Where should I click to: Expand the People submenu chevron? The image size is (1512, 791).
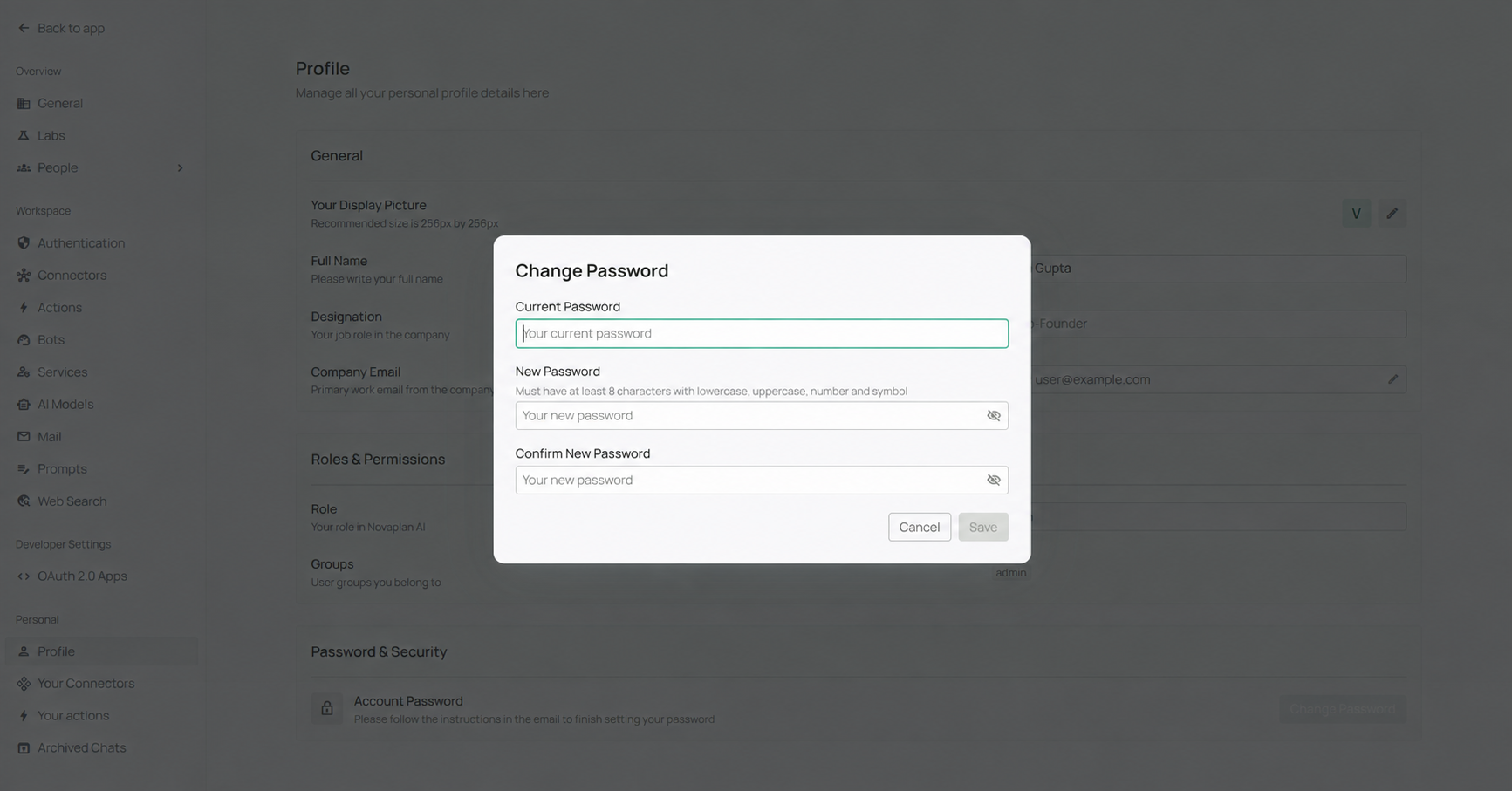tap(181, 168)
